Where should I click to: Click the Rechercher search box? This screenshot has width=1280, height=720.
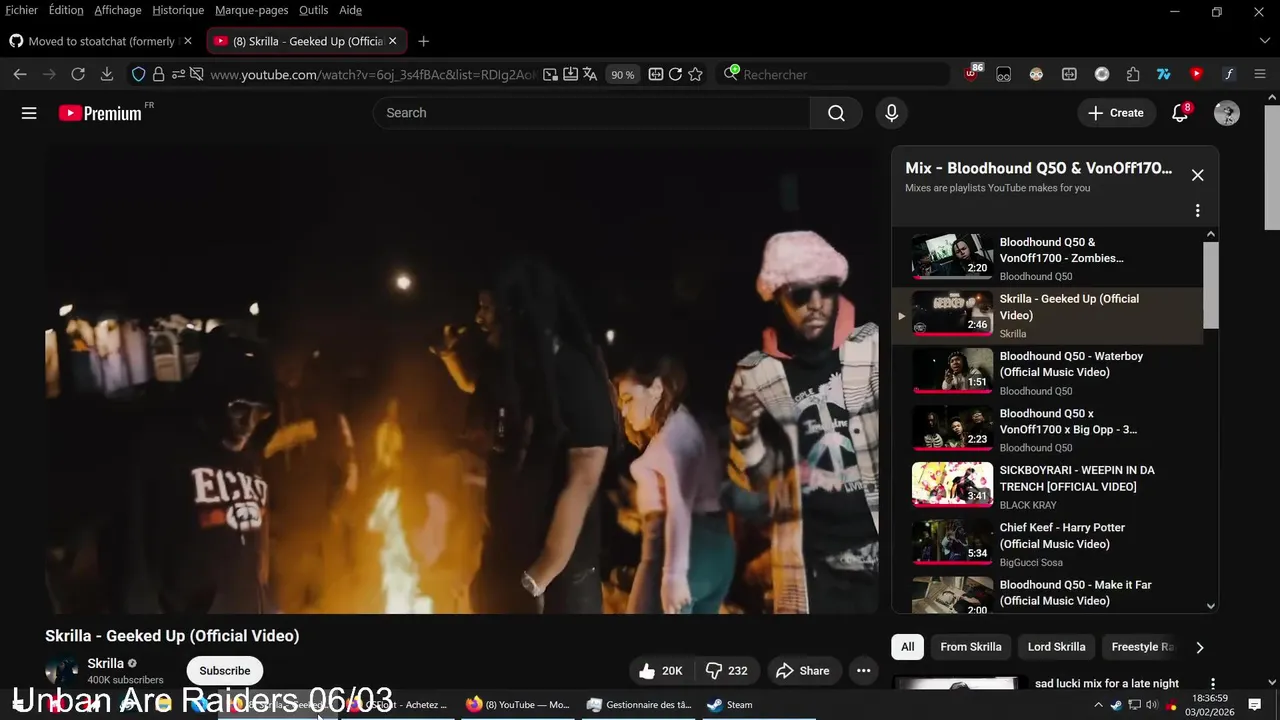pos(833,74)
